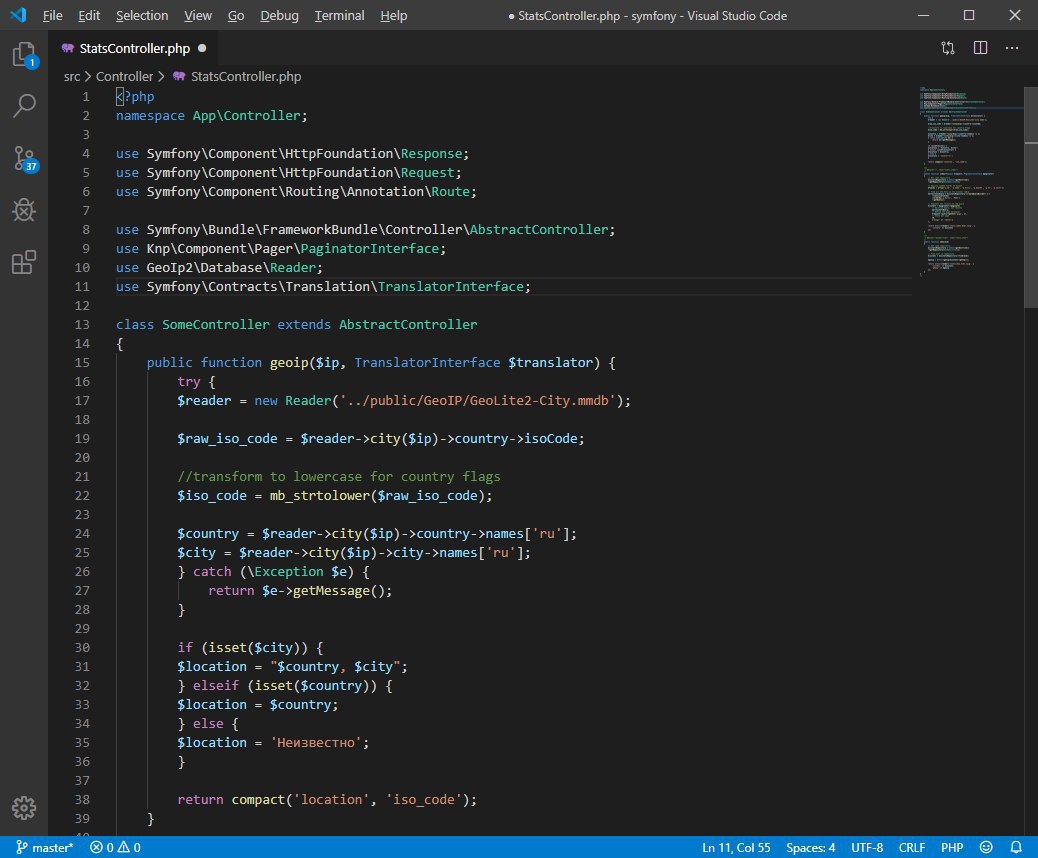
Task: Open the Extensions view in activity bar
Action: (24, 262)
